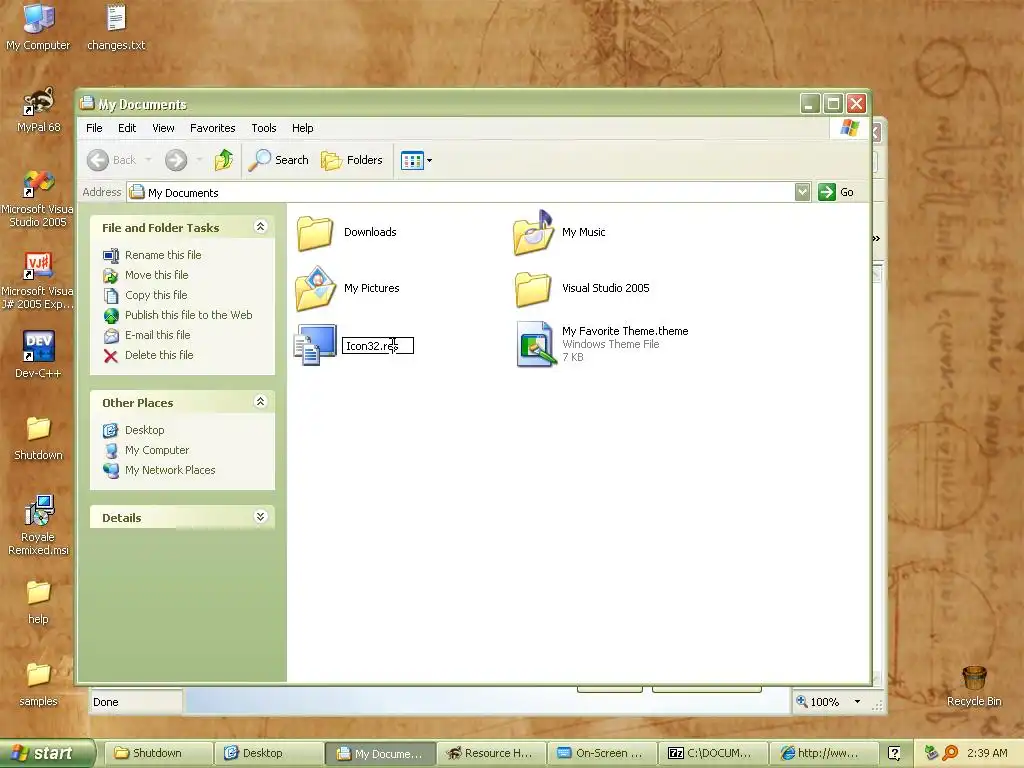Select the changes.txt desktop file

click(116, 26)
